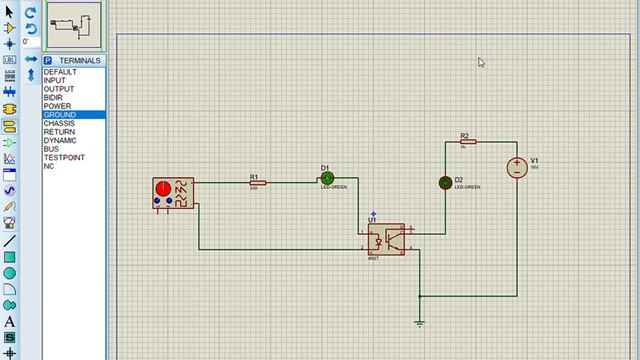
Task: Open Virtual Instruments mode
Action: tap(9, 223)
